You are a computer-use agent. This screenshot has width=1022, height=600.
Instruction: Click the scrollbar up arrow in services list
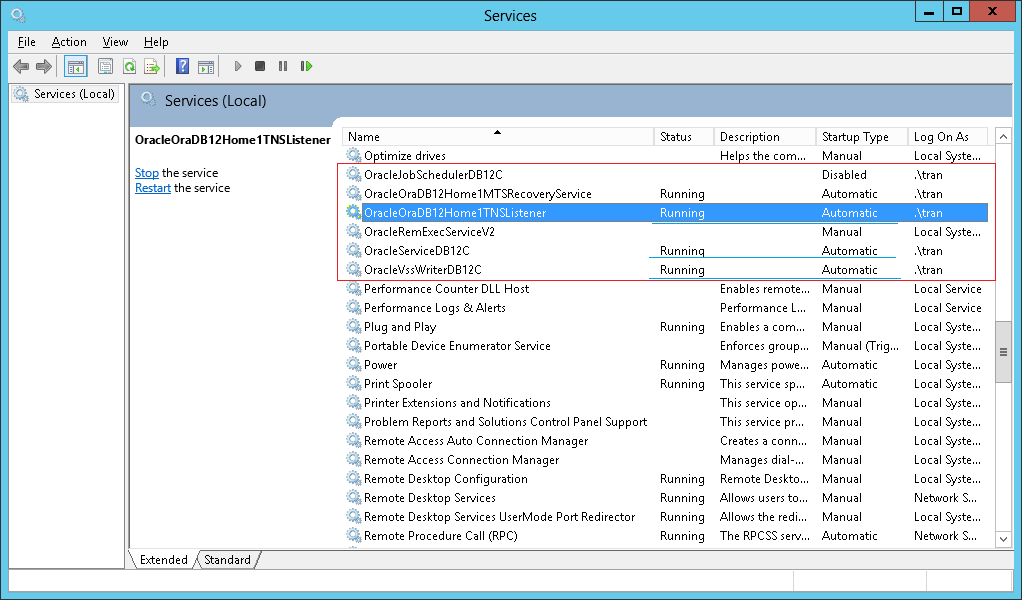[x=1003, y=137]
